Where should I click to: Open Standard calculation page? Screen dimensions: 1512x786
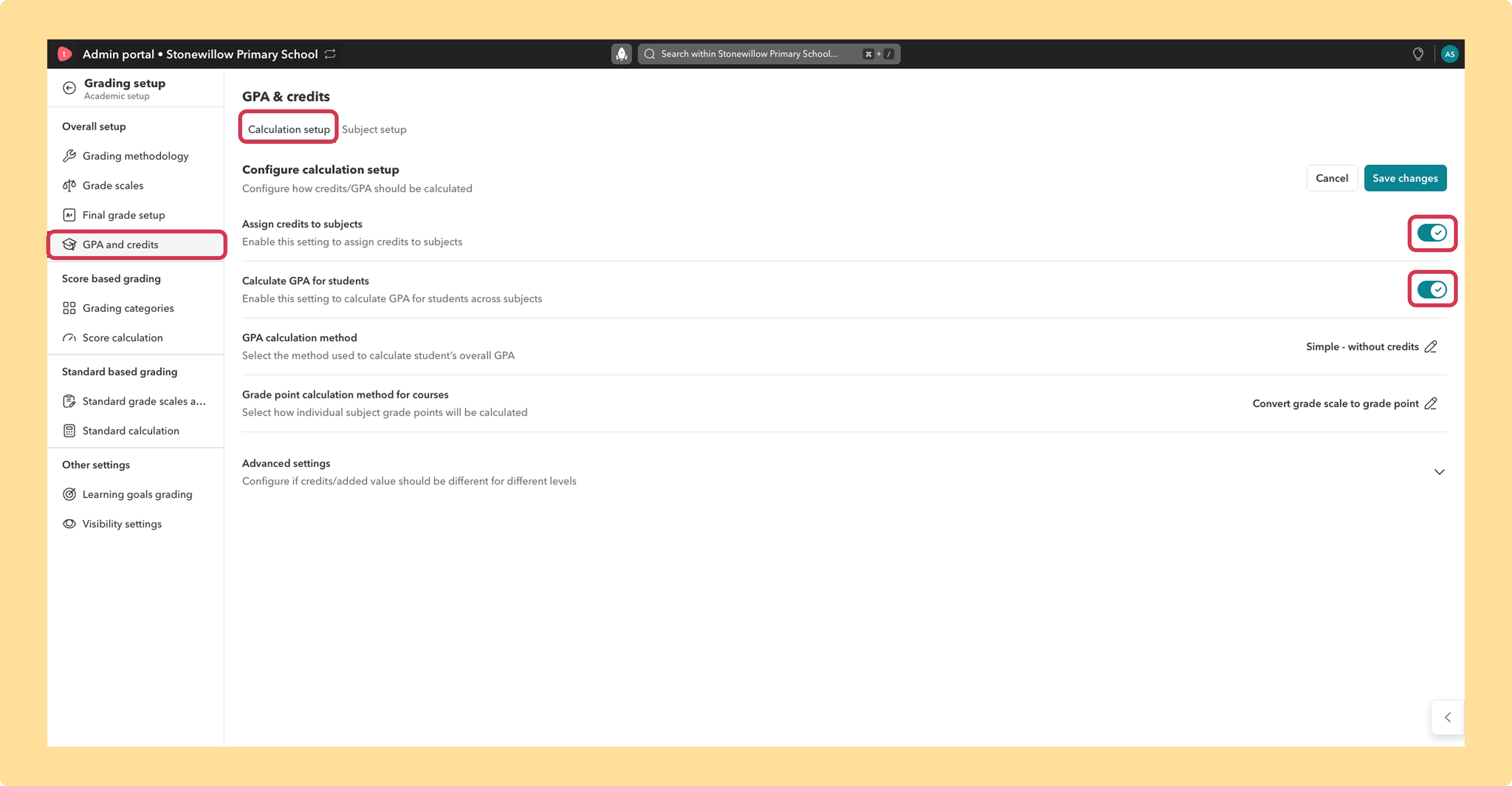tap(136, 431)
